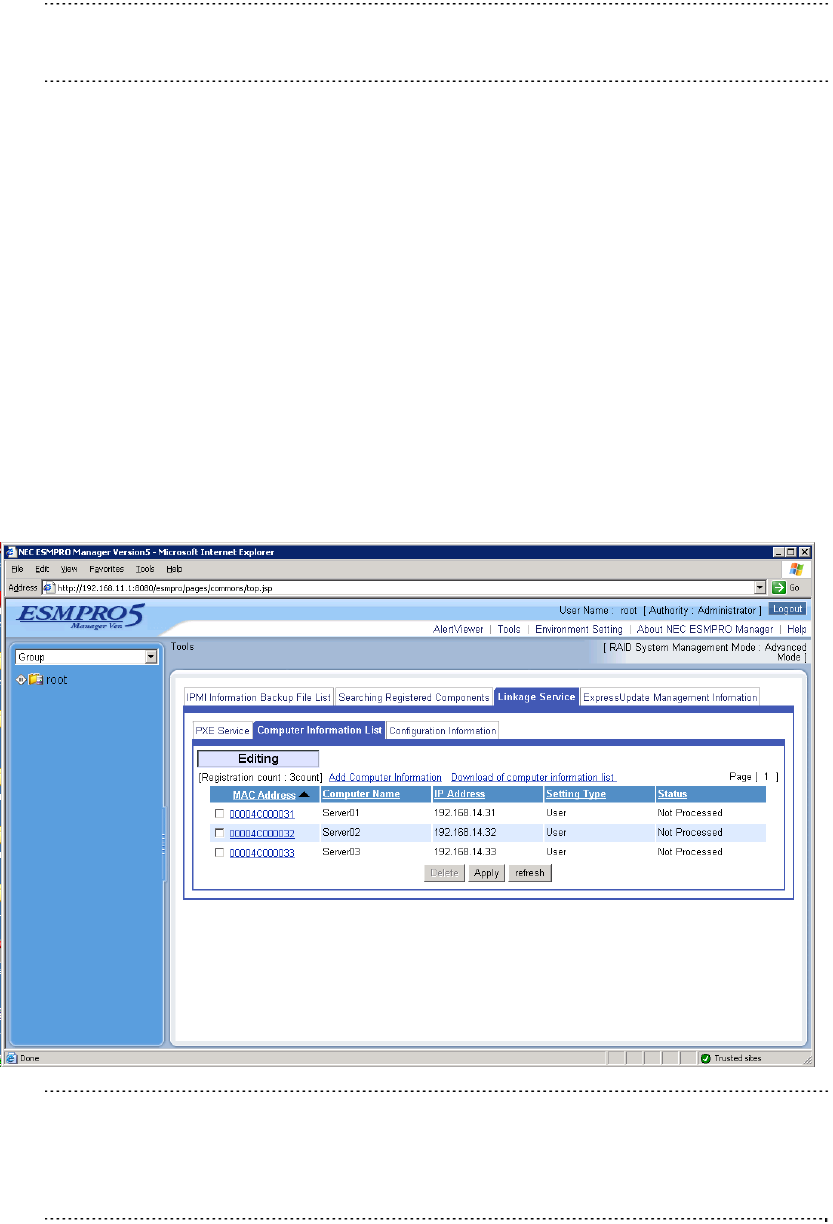Open the Tools menu in menu bar
This screenshot has width=833, height=1224.
coord(145,568)
